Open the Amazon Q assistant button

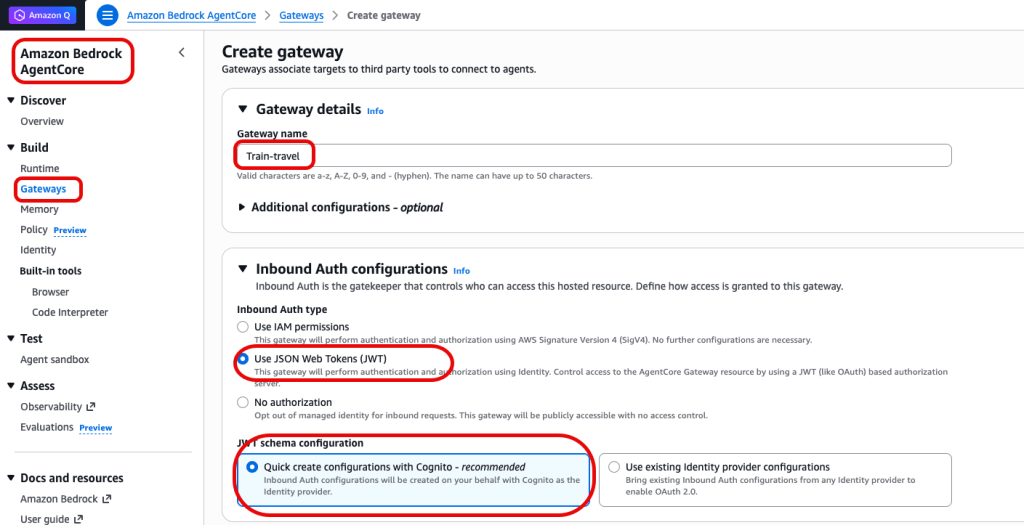click(41, 16)
